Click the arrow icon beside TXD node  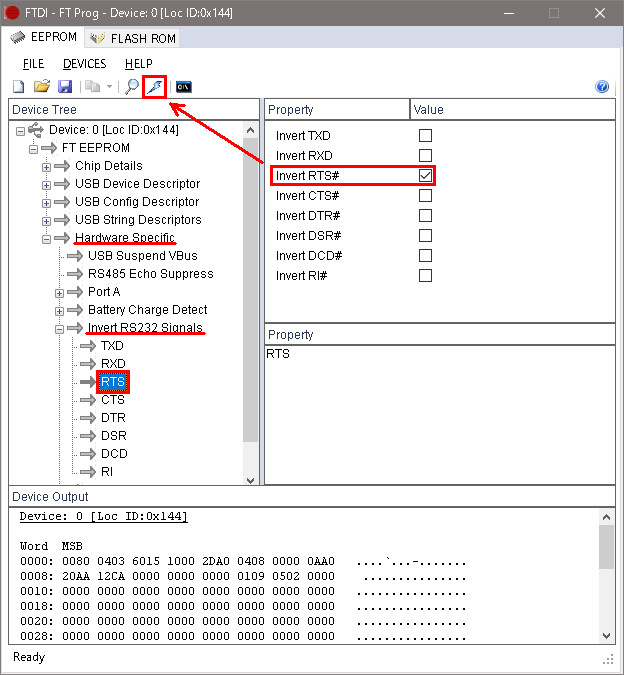[88, 346]
